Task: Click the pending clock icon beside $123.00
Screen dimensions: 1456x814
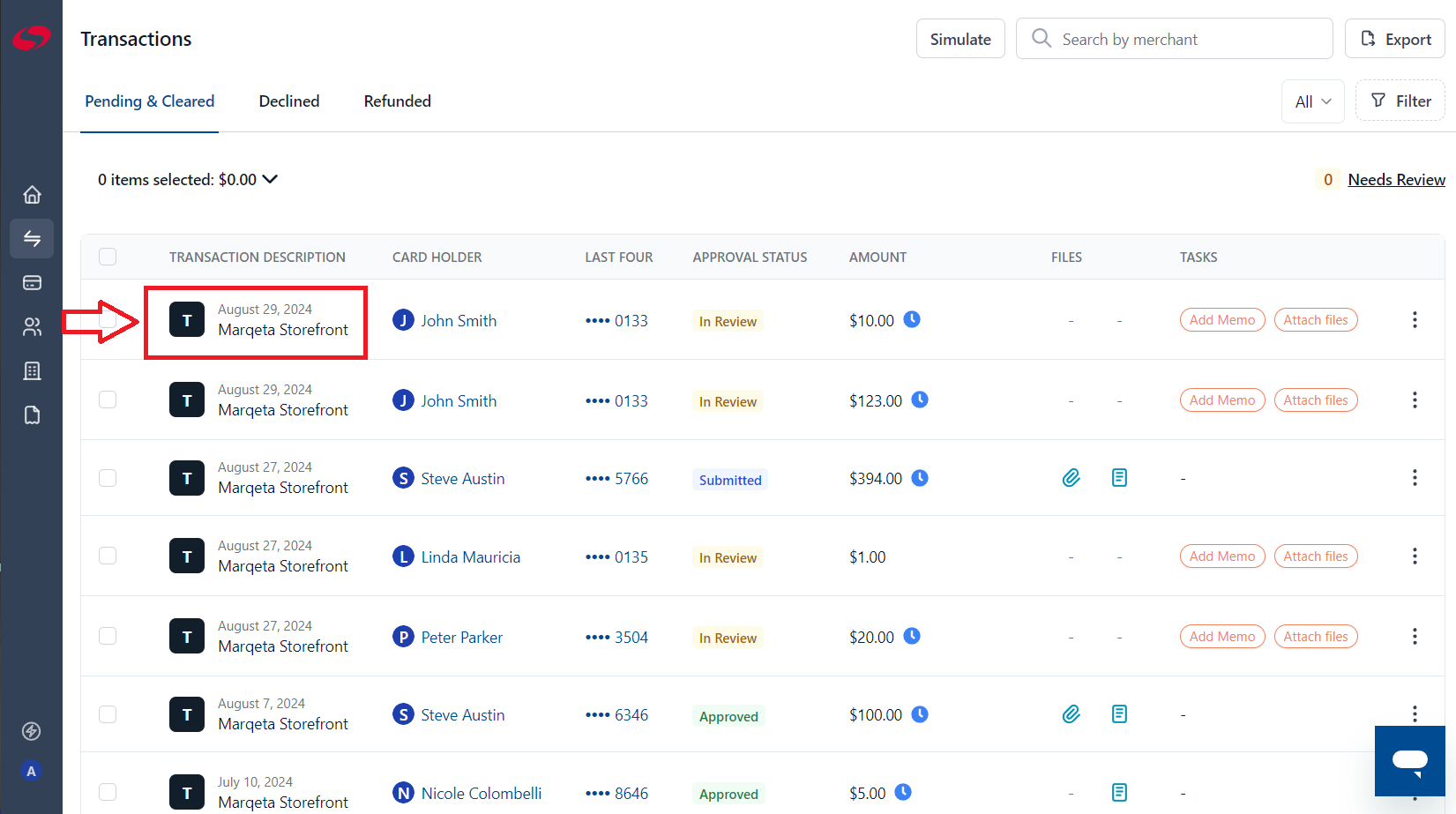Action: pos(920,400)
